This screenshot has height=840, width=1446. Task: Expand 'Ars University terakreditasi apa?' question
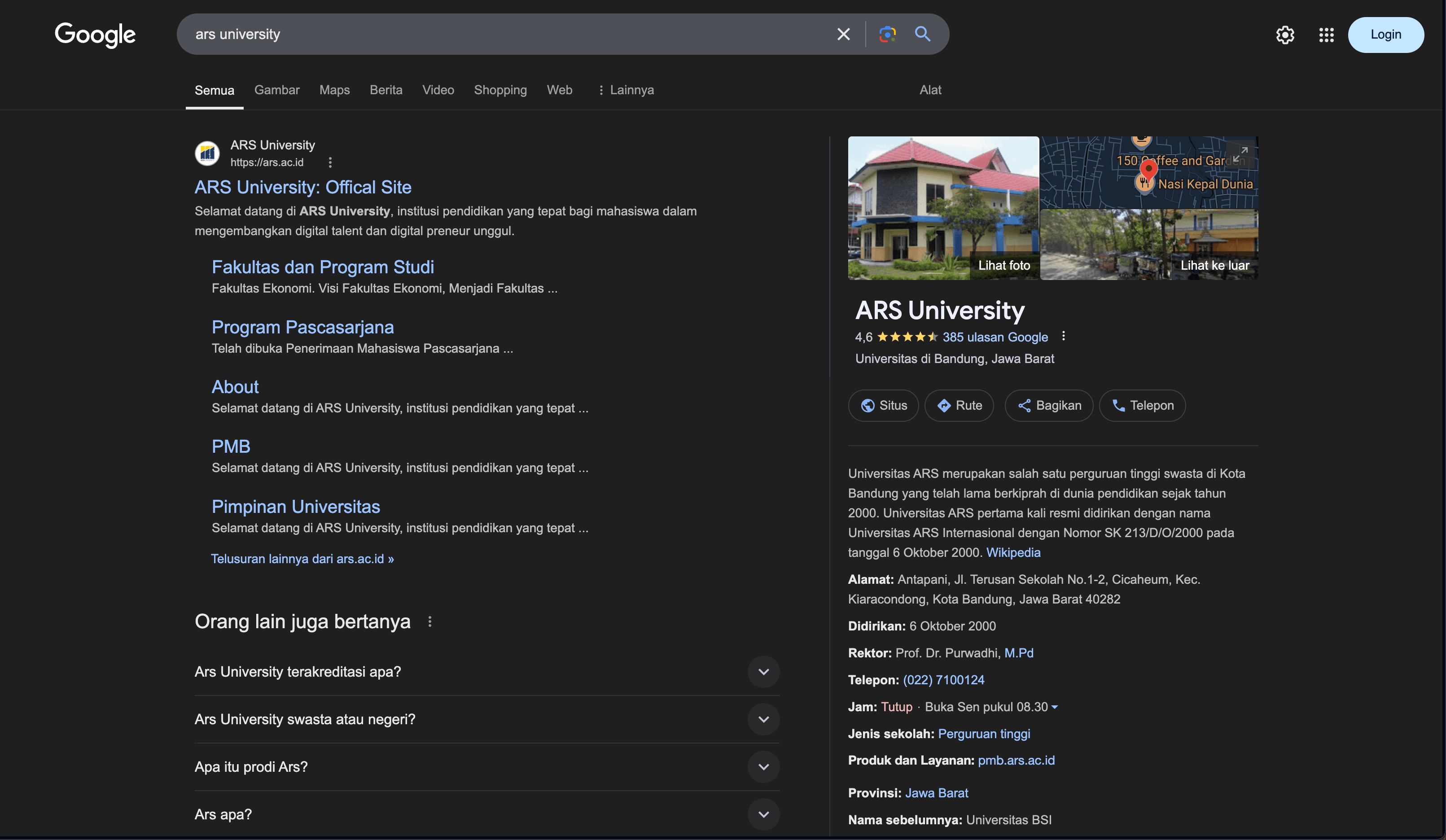point(486,671)
